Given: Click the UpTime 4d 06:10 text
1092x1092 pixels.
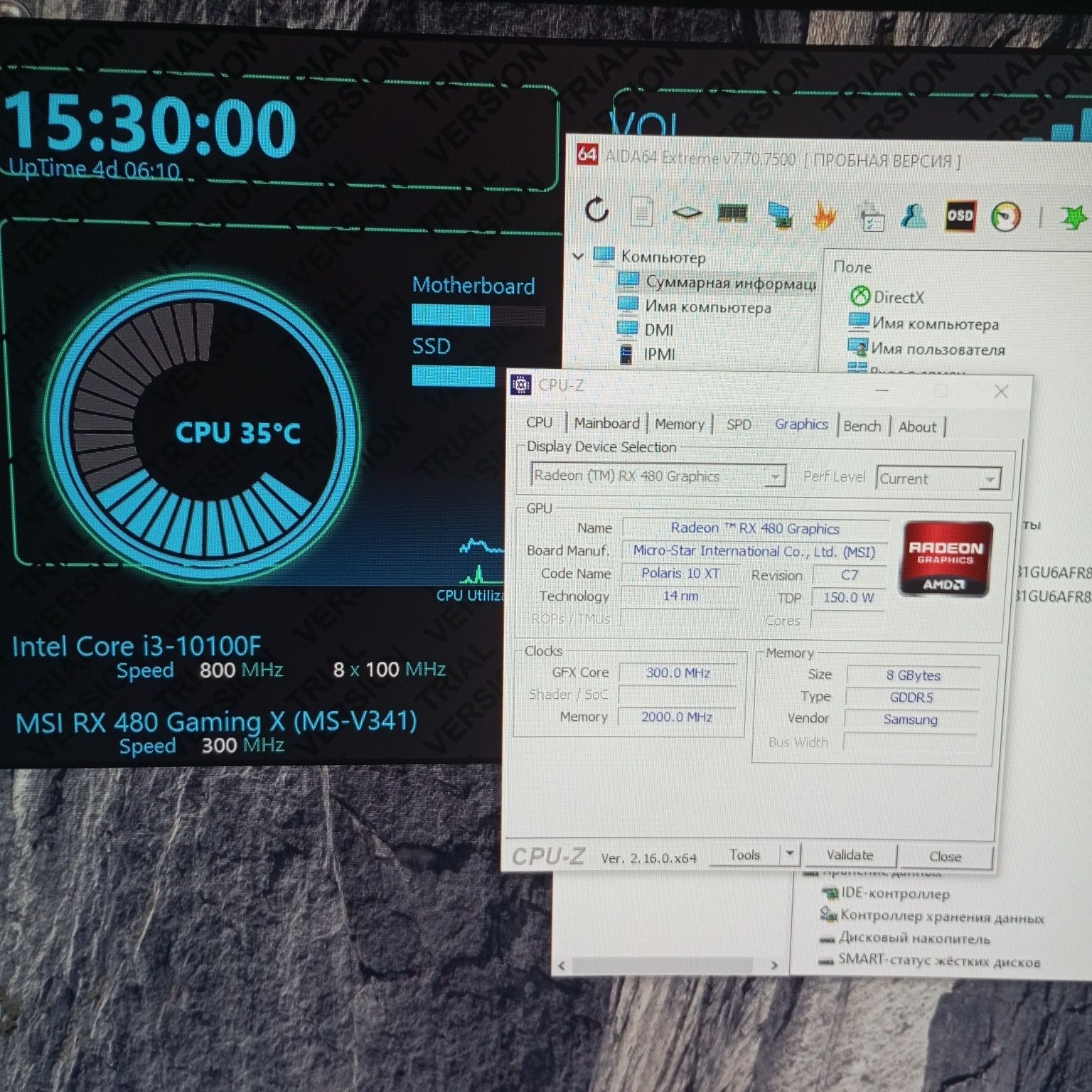Looking at the screenshot, I should point(93,168).
